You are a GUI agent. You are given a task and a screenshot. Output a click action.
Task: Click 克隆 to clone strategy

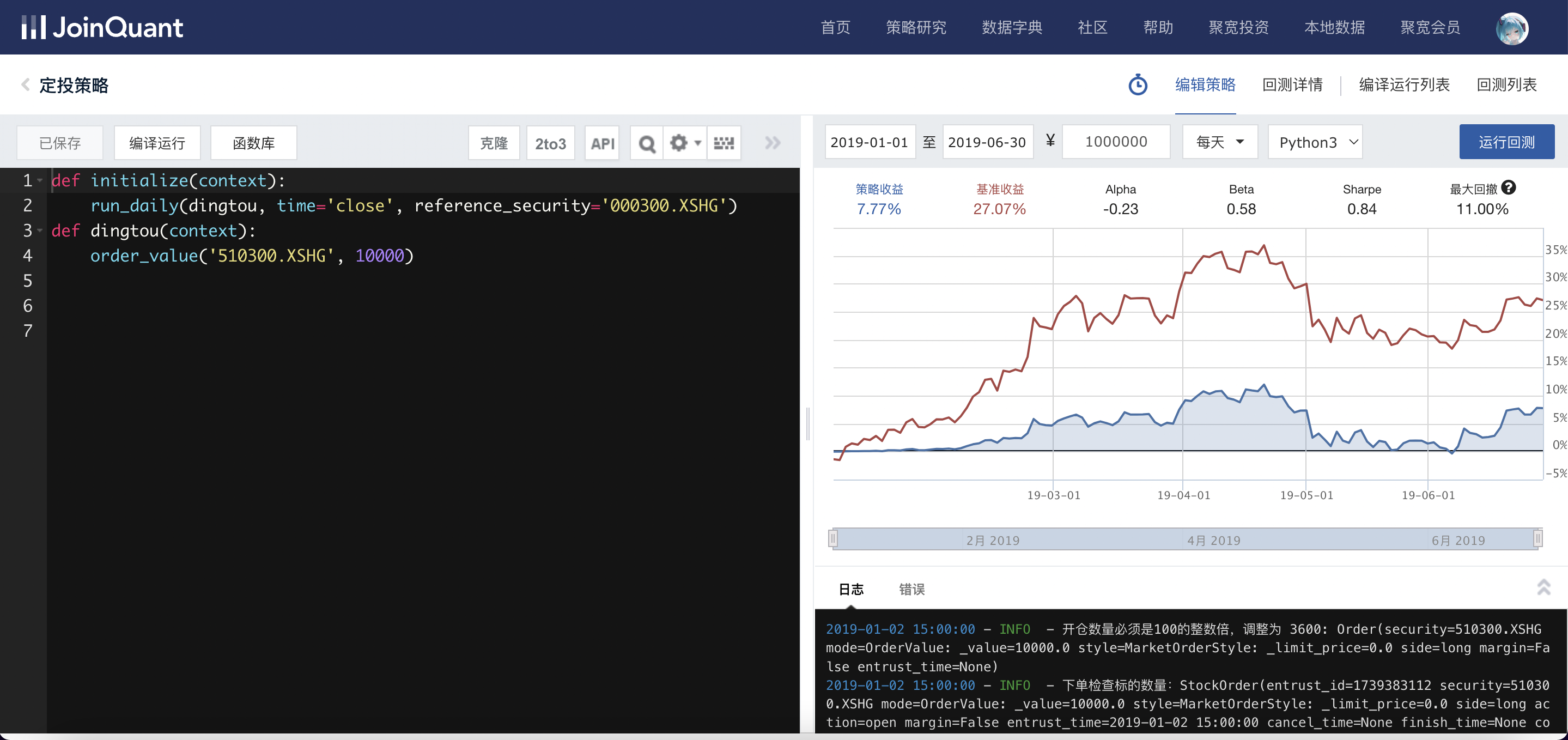pos(494,143)
